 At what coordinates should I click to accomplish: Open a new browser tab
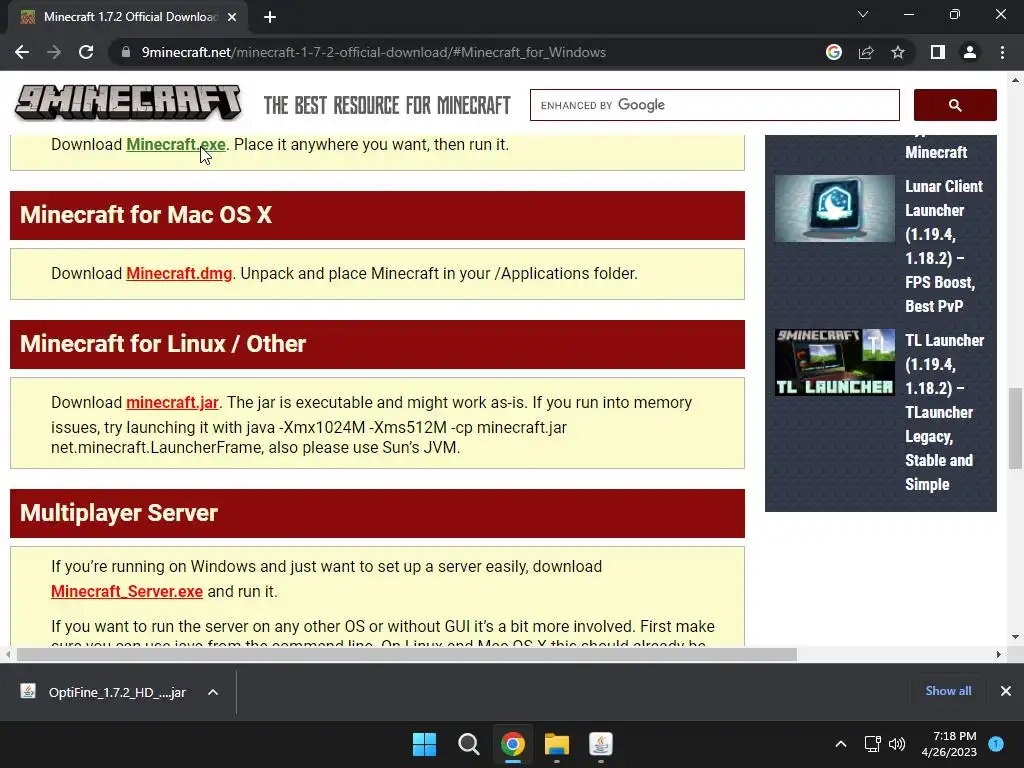tap(270, 17)
